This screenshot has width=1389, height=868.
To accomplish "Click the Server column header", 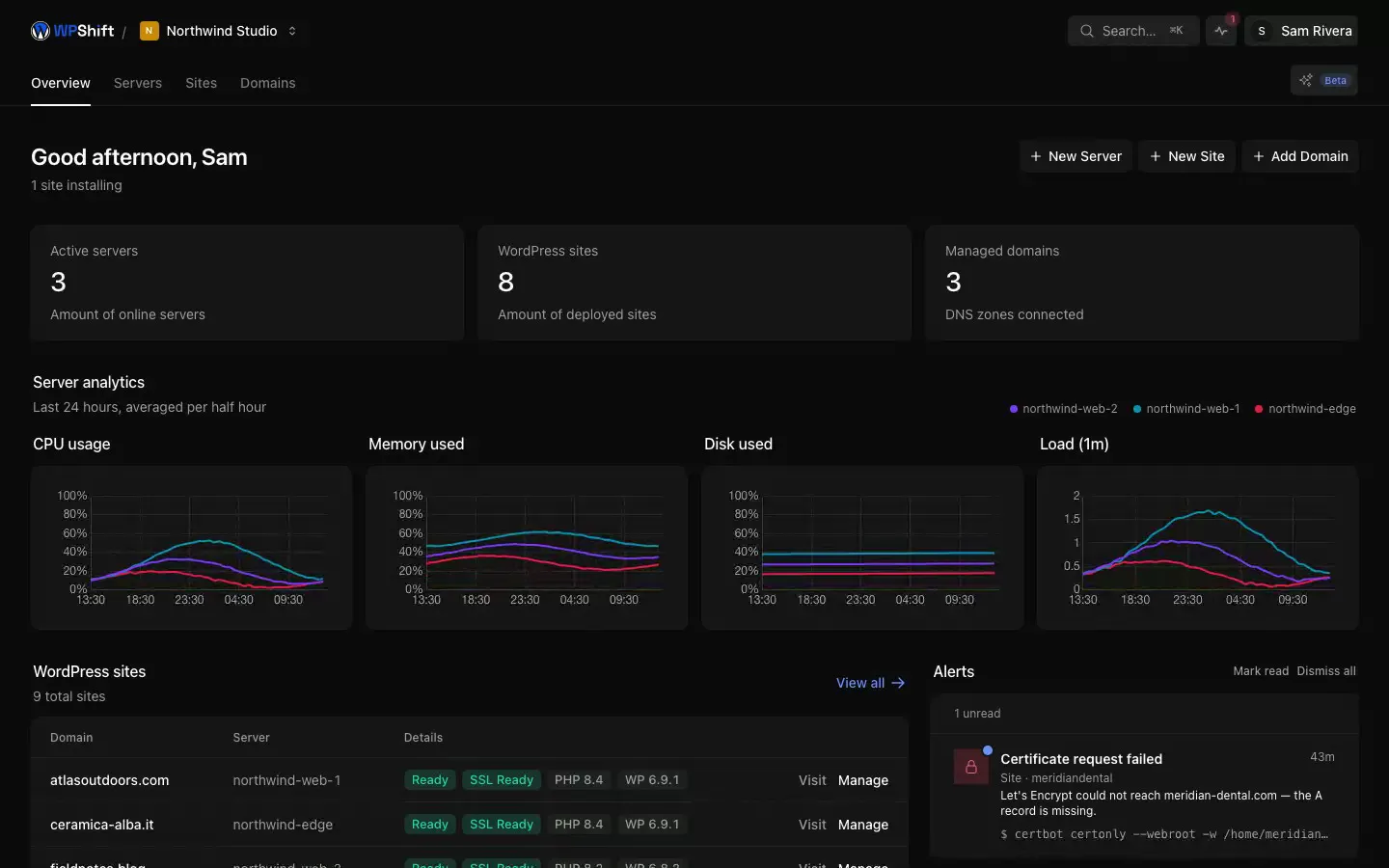I will click(251, 738).
